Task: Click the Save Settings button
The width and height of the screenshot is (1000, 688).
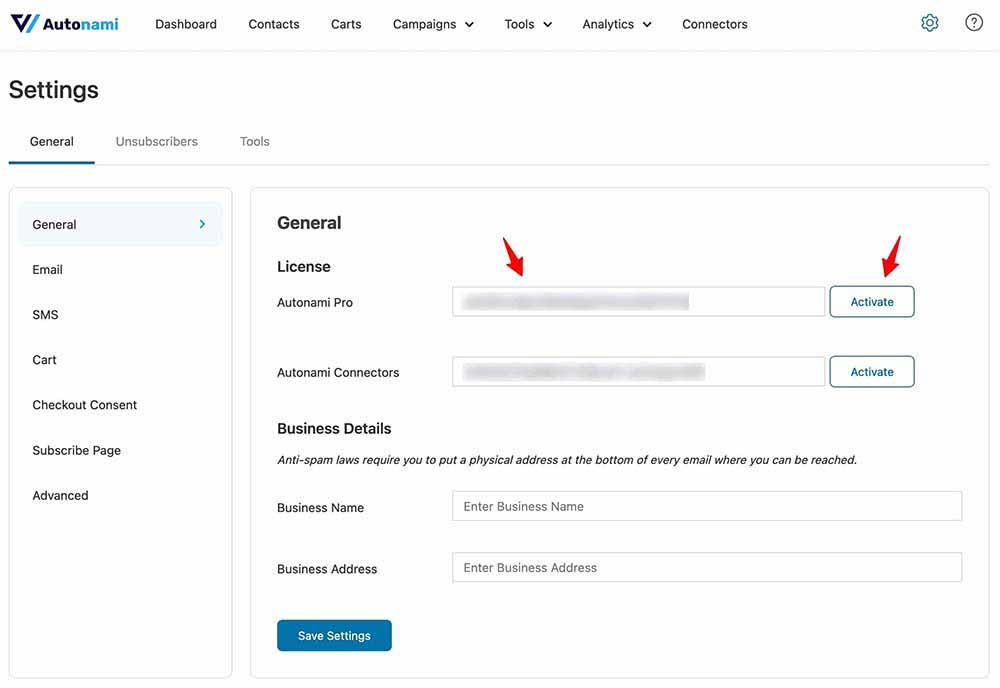Action: 334,636
